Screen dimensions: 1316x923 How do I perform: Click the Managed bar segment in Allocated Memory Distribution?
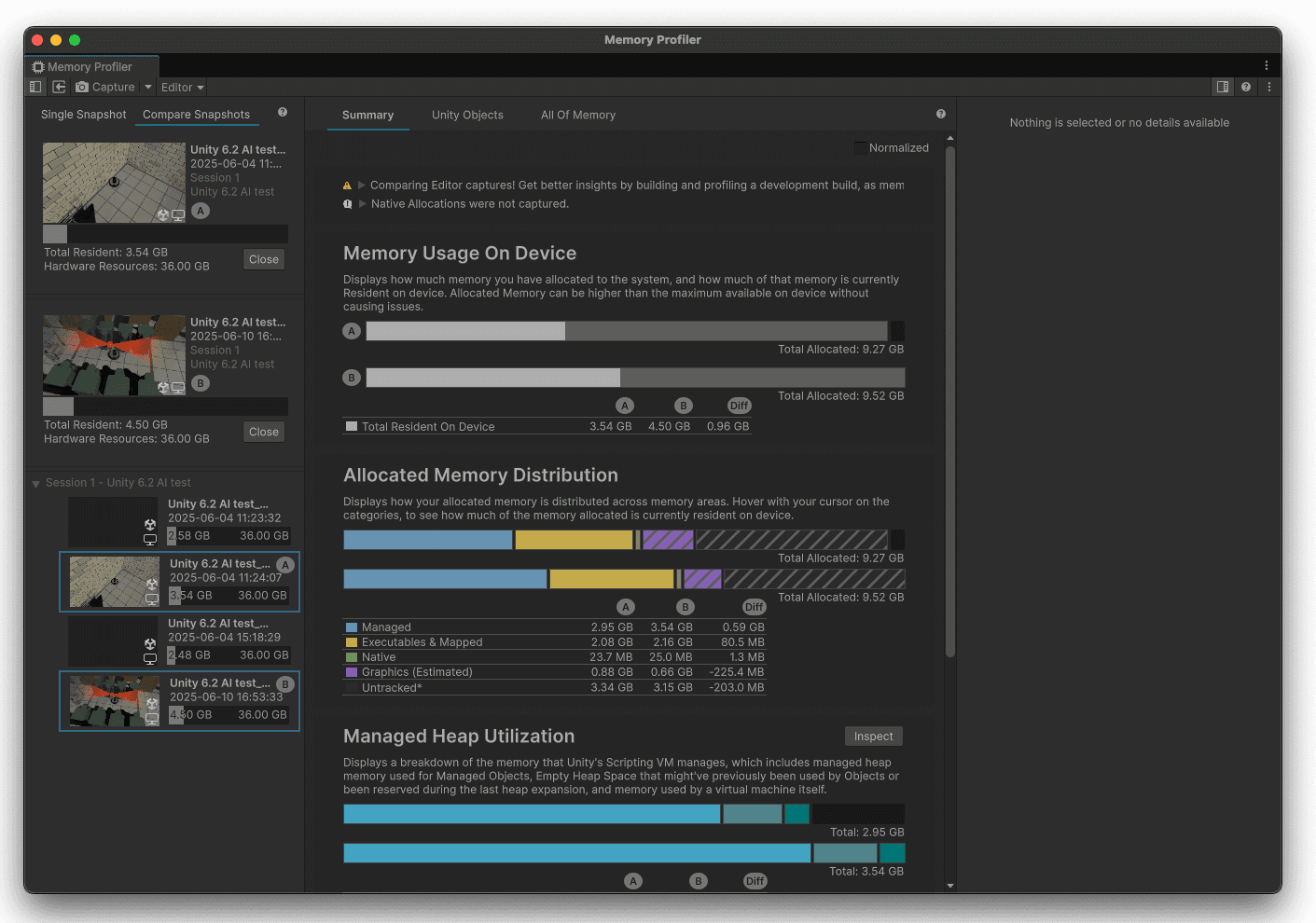pyautogui.click(x=427, y=539)
